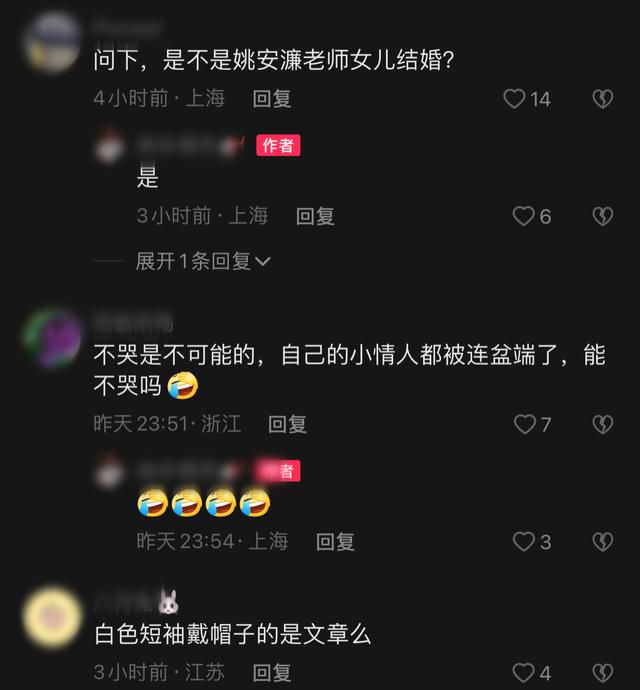Screen dimensions: 640x690
Task: Expand 展开1条回复 hidden replies
Action: point(203,261)
